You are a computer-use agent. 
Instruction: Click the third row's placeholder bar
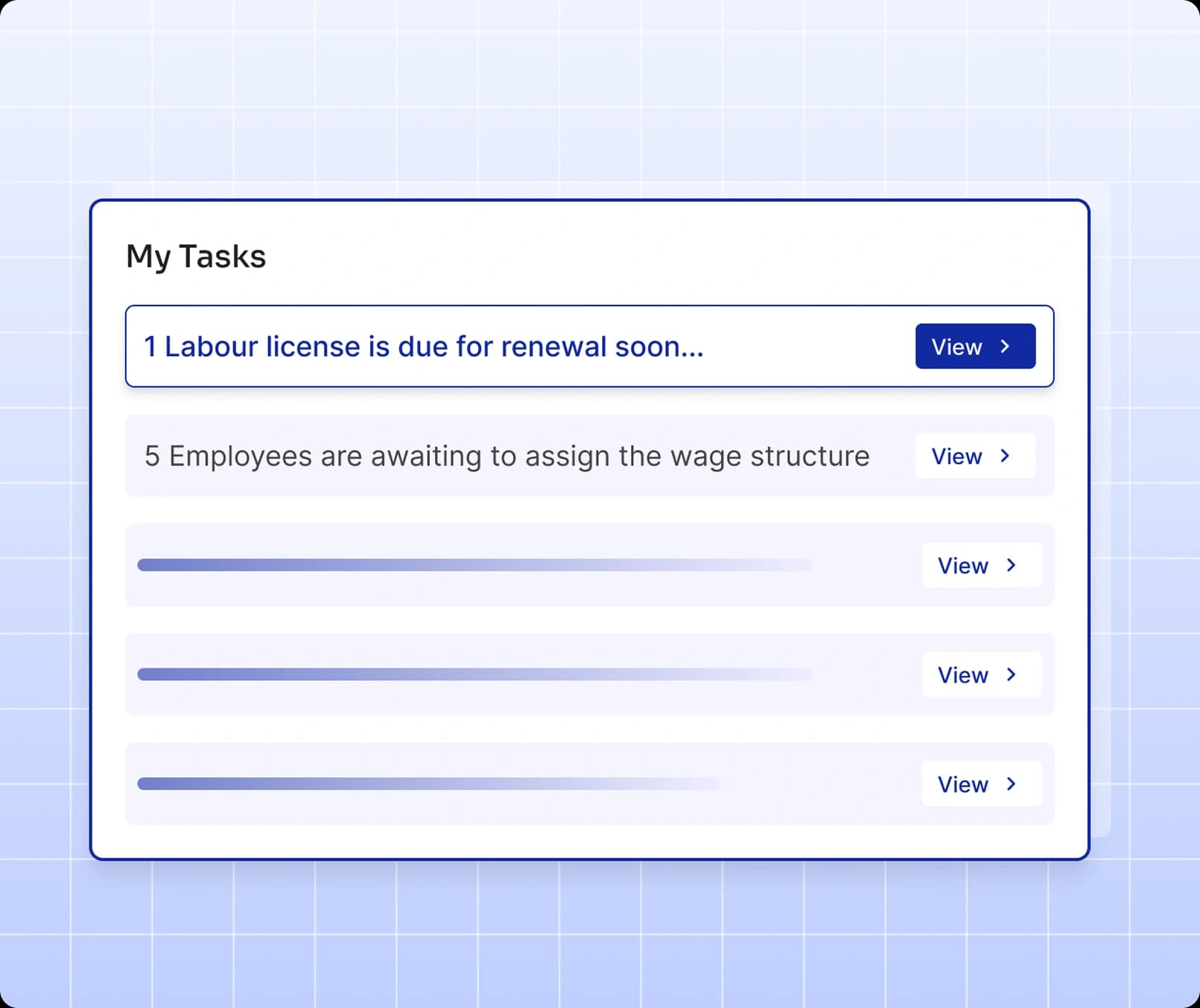[x=474, y=565]
